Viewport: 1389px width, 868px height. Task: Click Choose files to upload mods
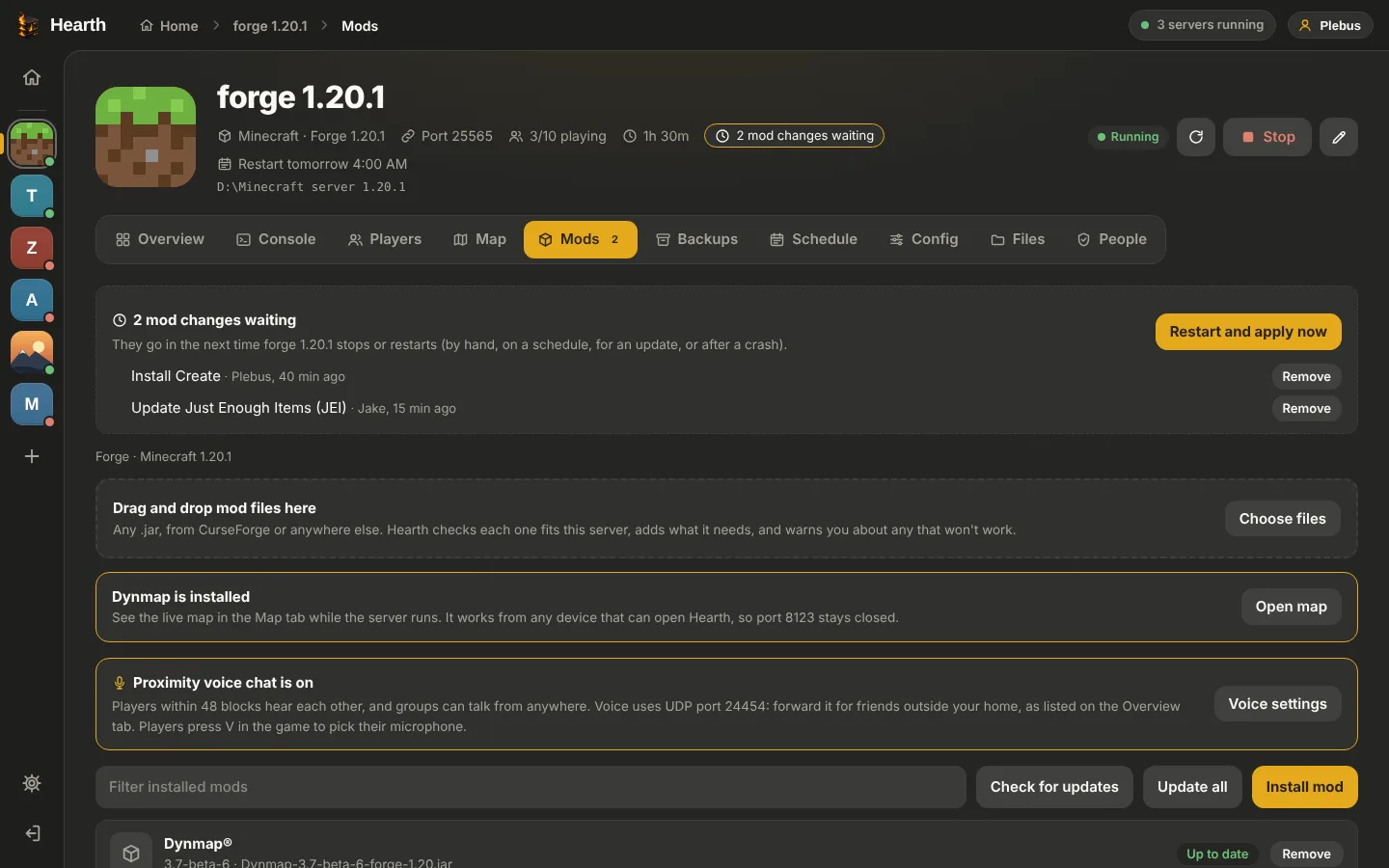(x=1282, y=519)
